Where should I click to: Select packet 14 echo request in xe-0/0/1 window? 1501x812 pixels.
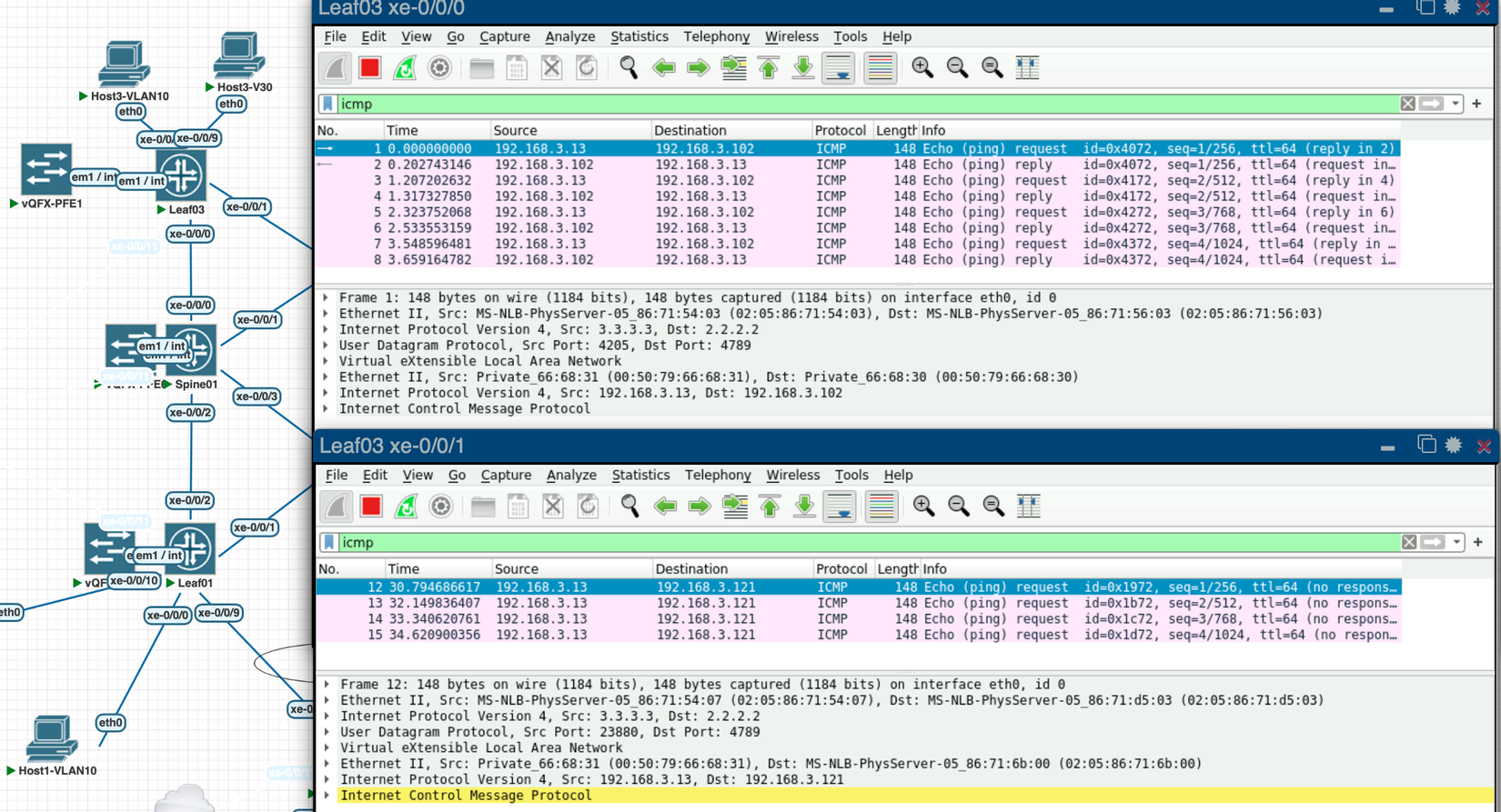[859, 618]
